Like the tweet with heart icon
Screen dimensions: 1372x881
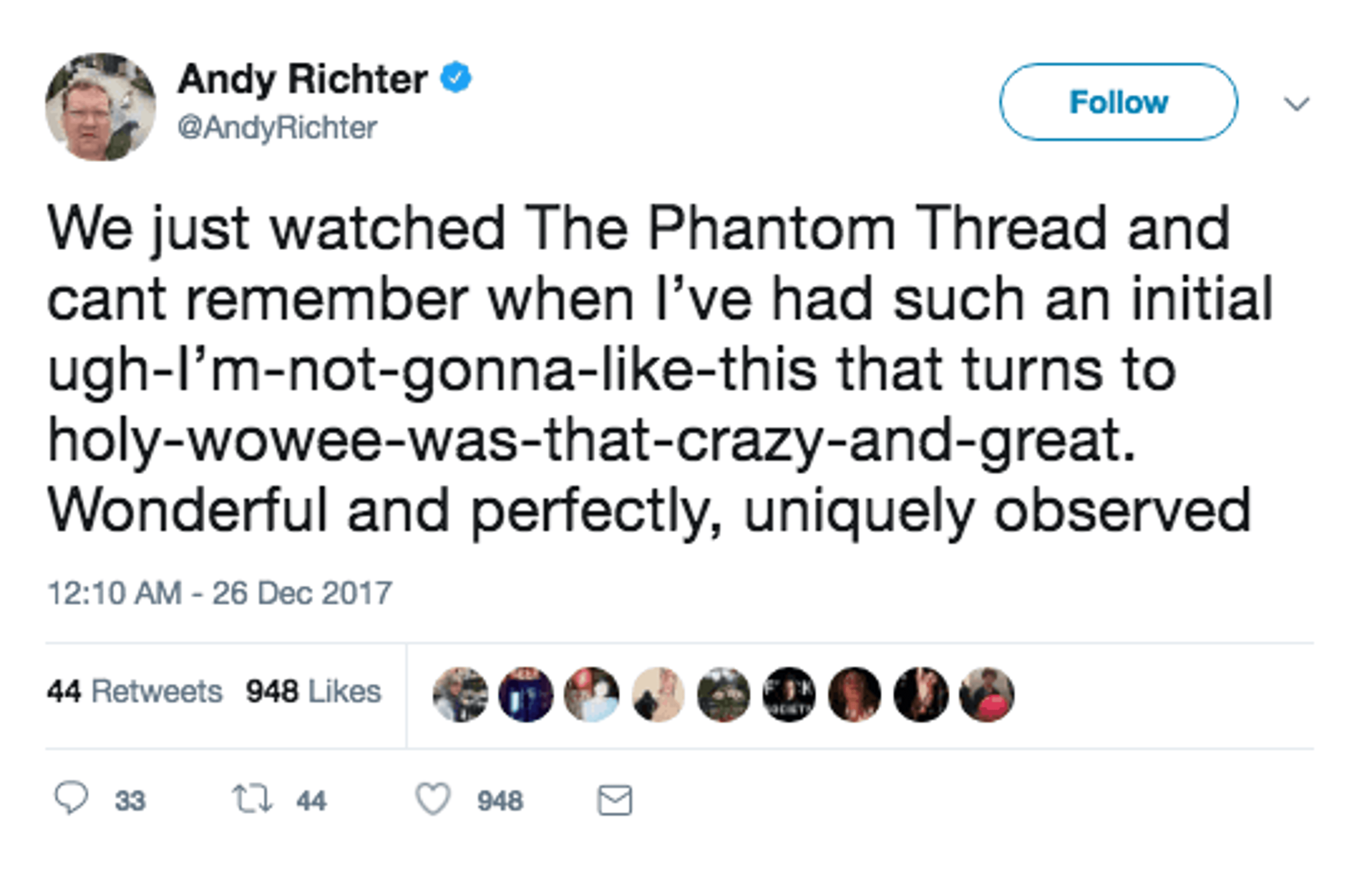tap(433, 799)
